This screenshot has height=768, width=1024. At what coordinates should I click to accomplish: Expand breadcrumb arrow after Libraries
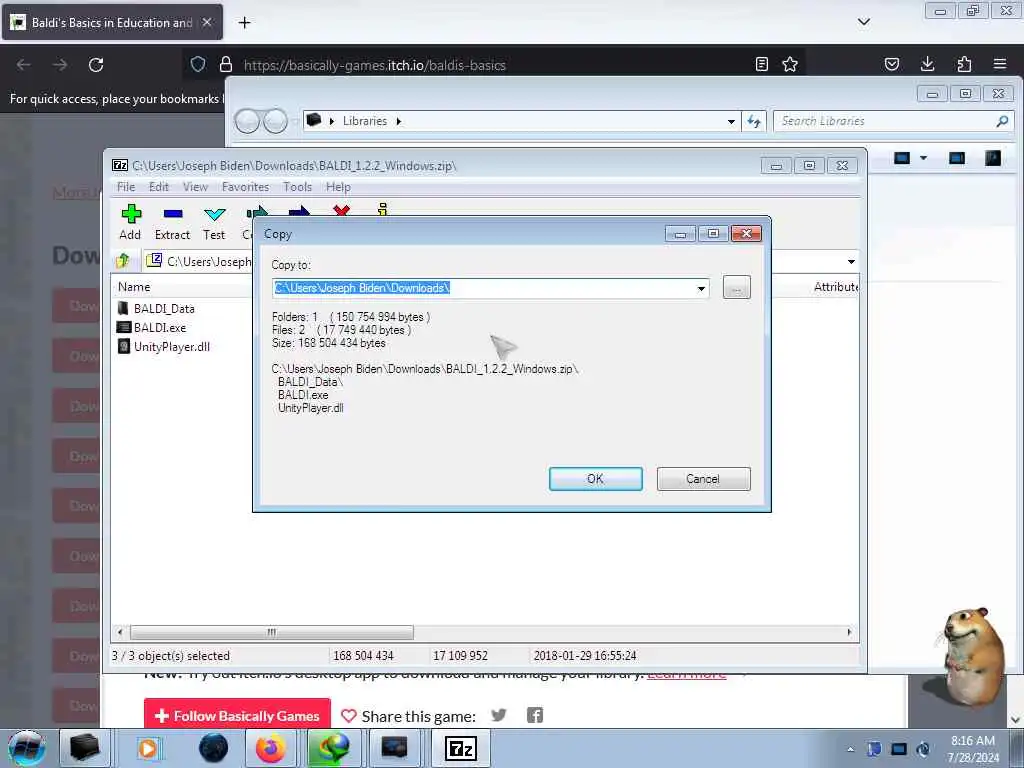pos(398,121)
